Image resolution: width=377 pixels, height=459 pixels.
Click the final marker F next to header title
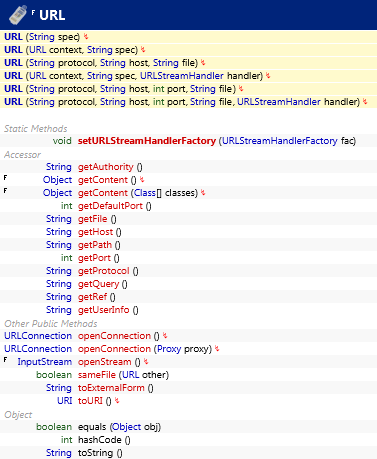[33, 13]
